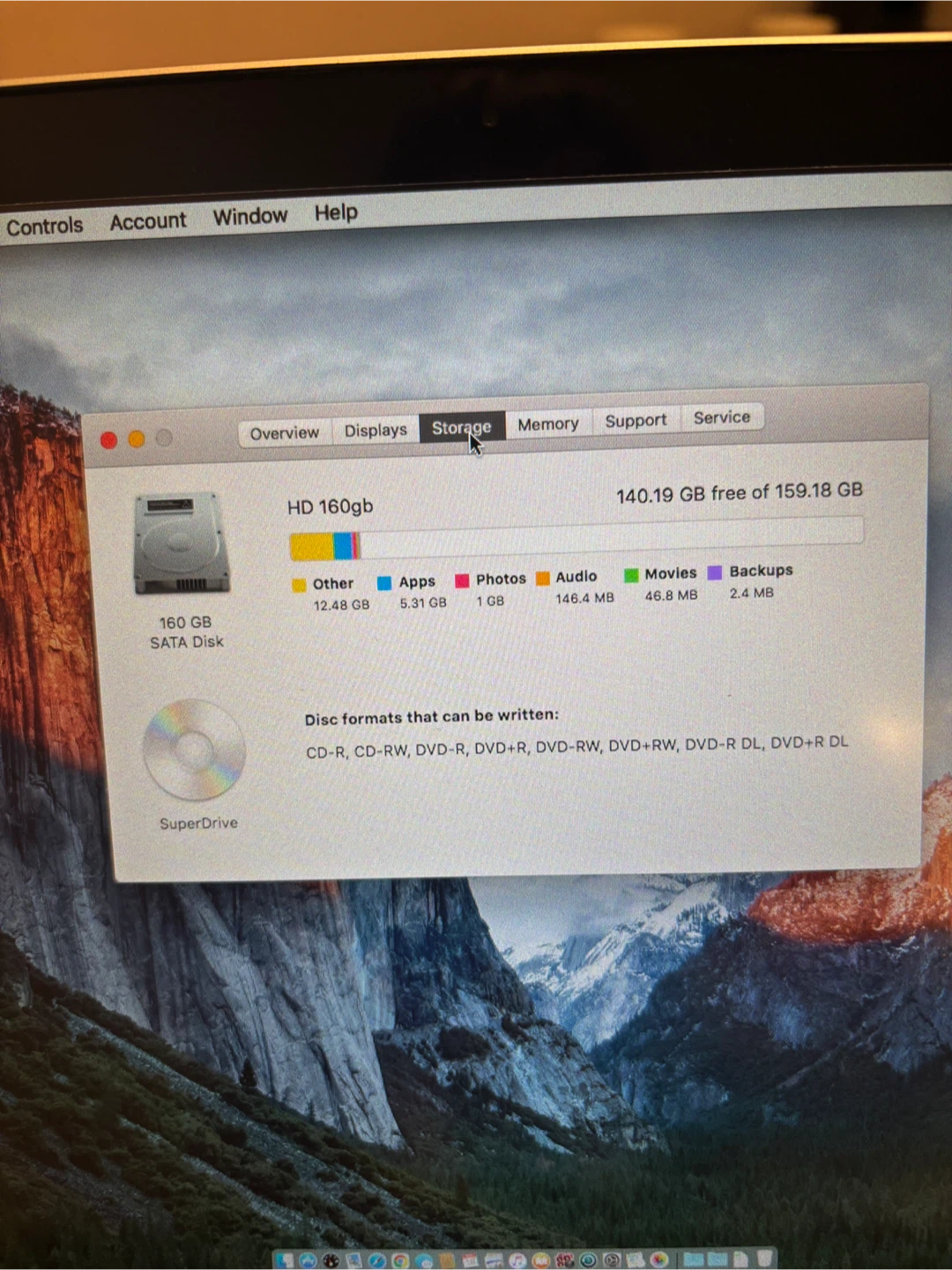The height and width of the screenshot is (1270, 952).
Task: Click the SuperDrive disc icon
Action: coord(194,750)
